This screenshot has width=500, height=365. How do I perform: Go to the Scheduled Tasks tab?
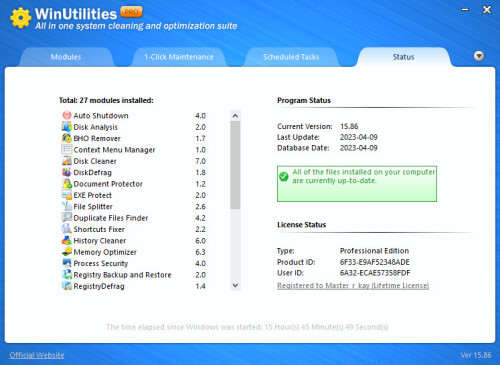(x=291, y=57)
